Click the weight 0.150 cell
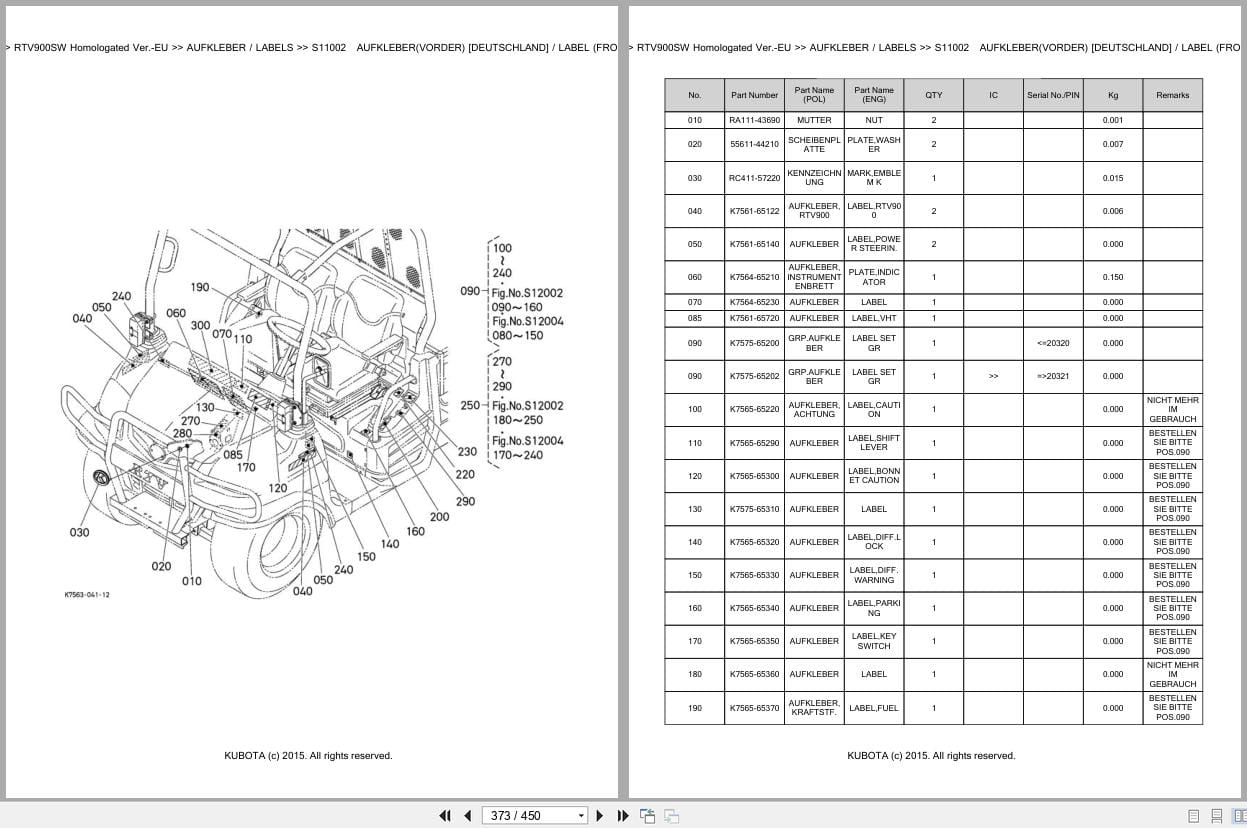 (x=1113, y=277)
